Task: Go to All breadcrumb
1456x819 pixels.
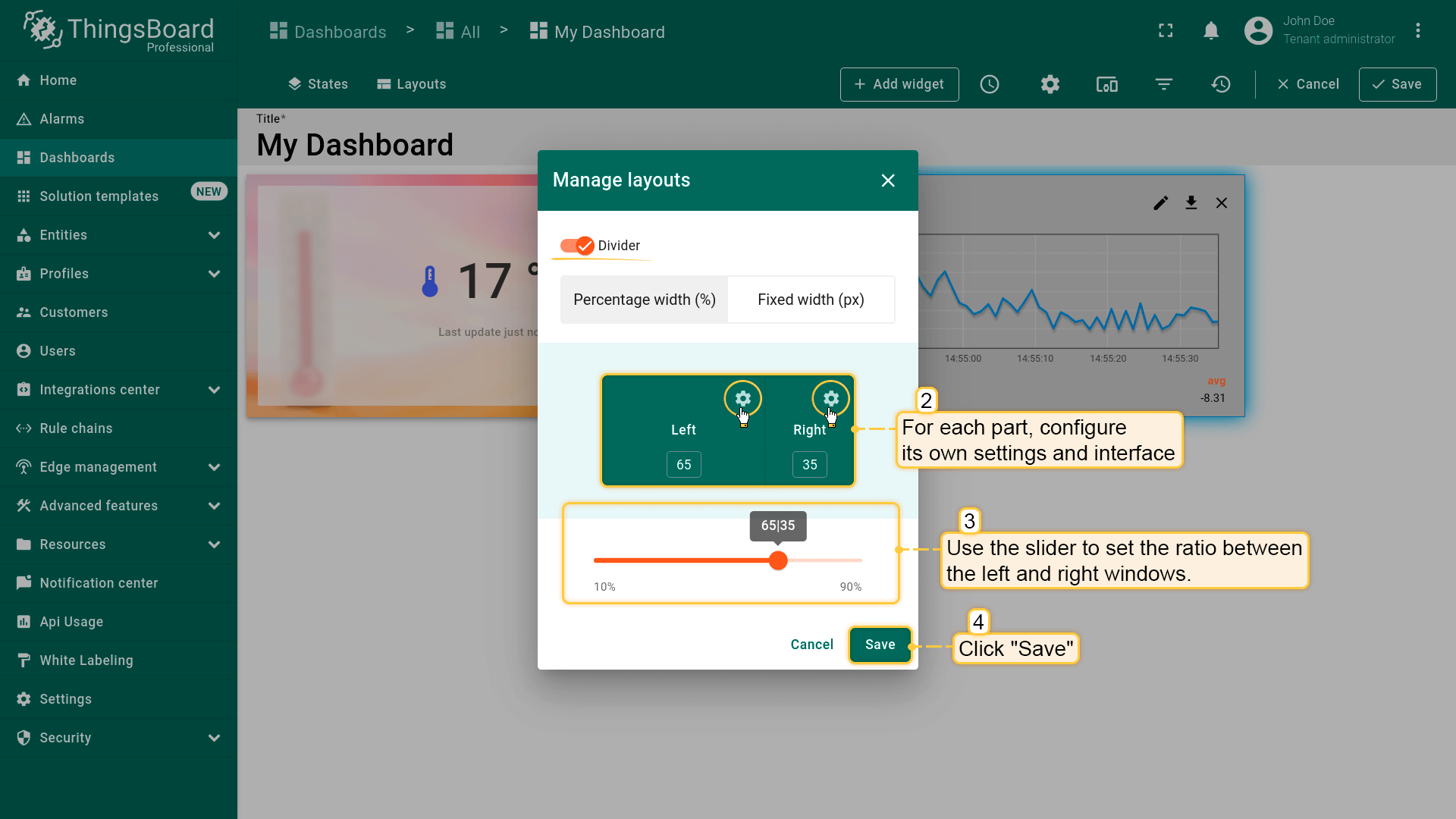Action: click(459, 32)
